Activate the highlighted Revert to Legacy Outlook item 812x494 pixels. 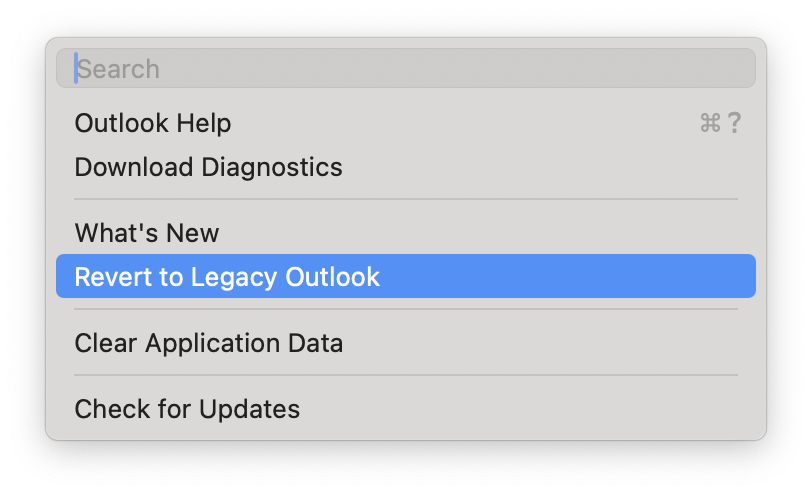pos(405,277)
